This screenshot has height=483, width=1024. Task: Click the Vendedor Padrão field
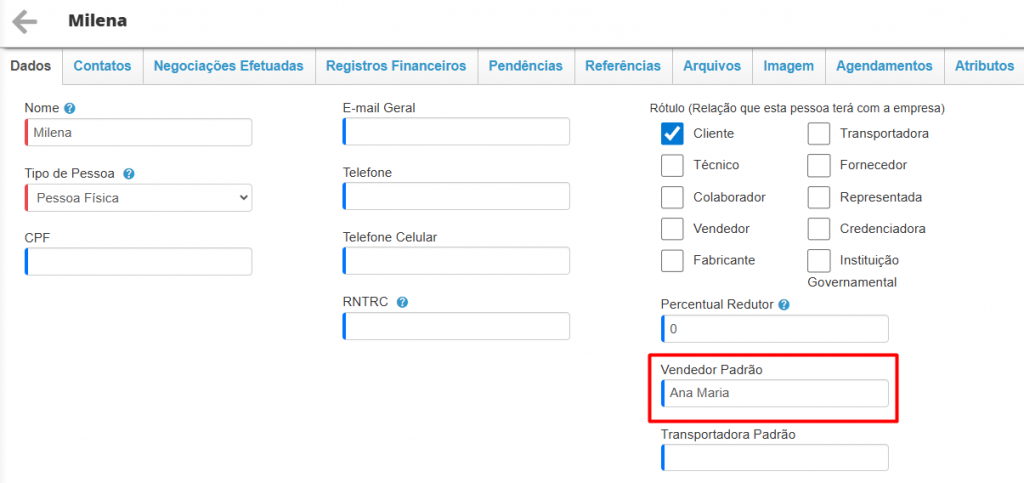[775, 393]
